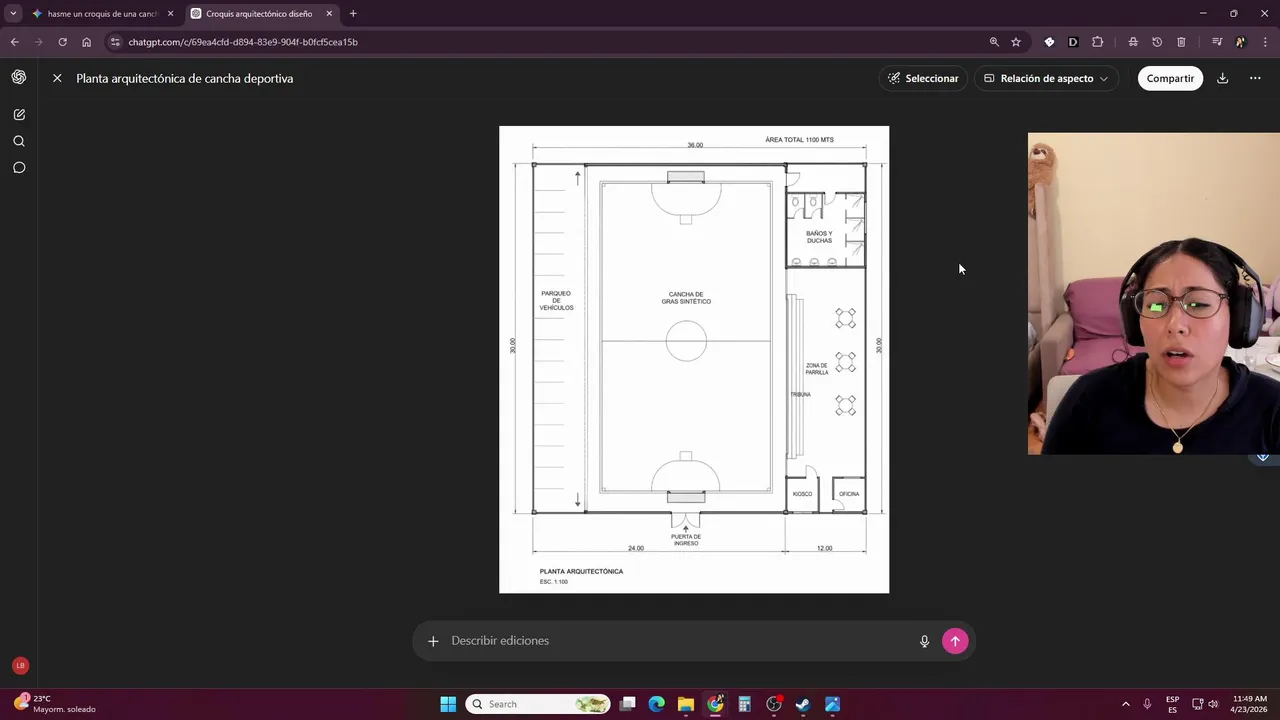1280x720 pixels.
Task: Close the Croquis arquitectónico diseño tab
Action: coord(329,14)
